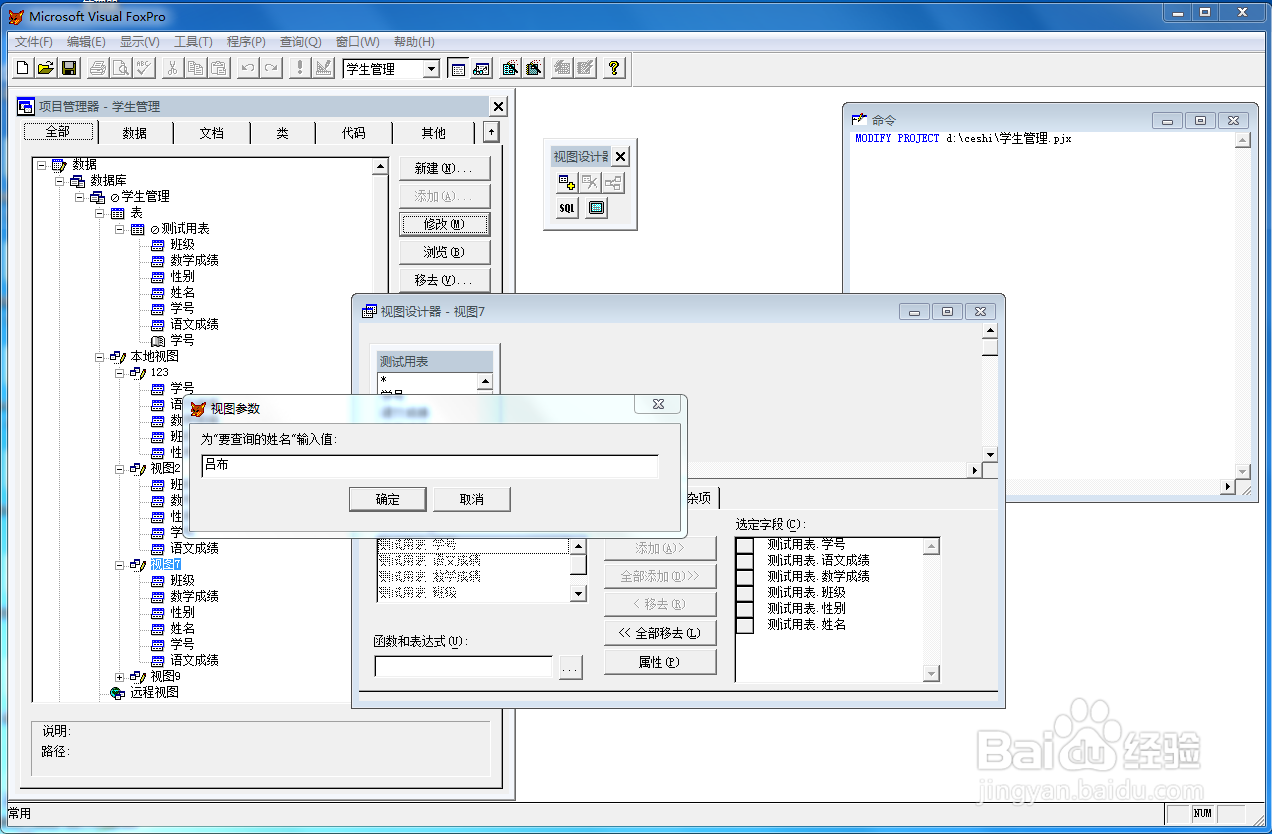Click 取消 in the 视图参数 dialog
The image size is (1272, 834).
click(x=472, y=499)
